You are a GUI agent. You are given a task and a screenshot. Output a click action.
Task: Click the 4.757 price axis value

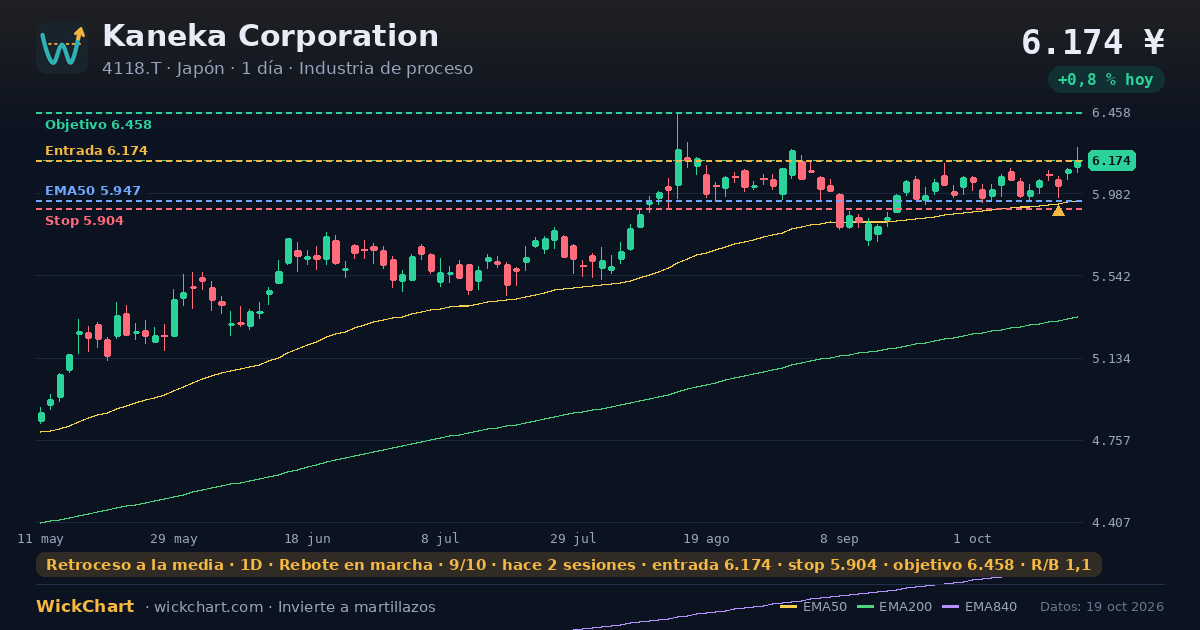(x=1111, y=441)
